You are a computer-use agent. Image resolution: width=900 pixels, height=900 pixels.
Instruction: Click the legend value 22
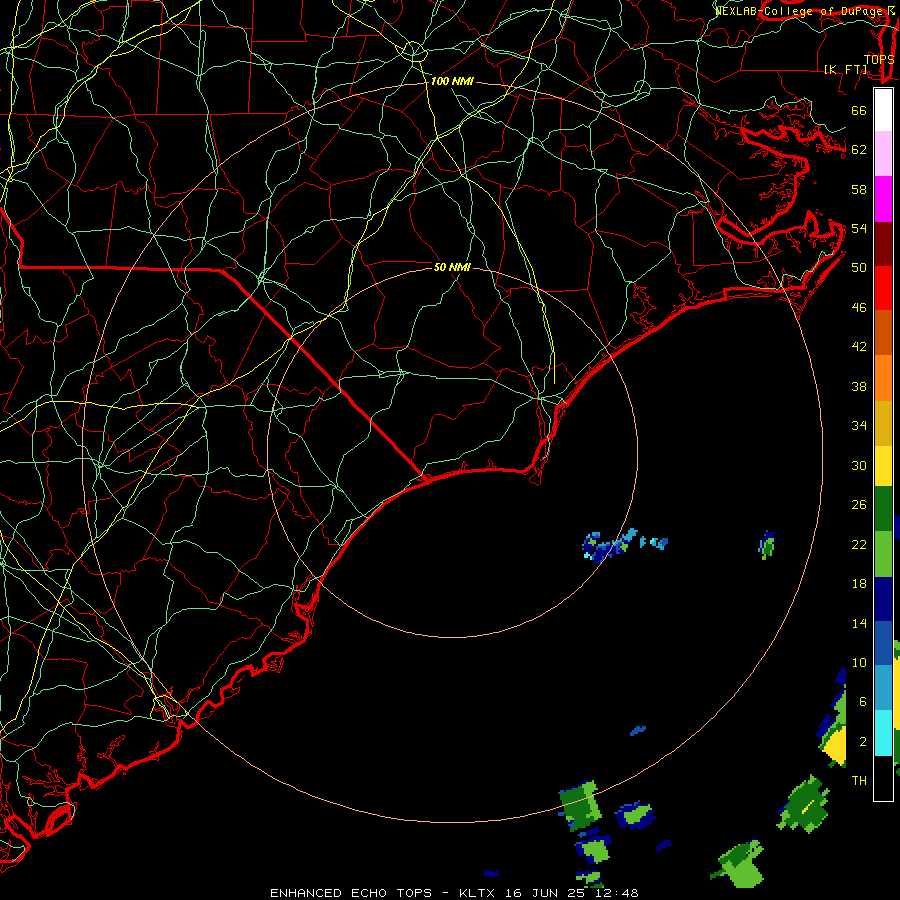point(859,544)
